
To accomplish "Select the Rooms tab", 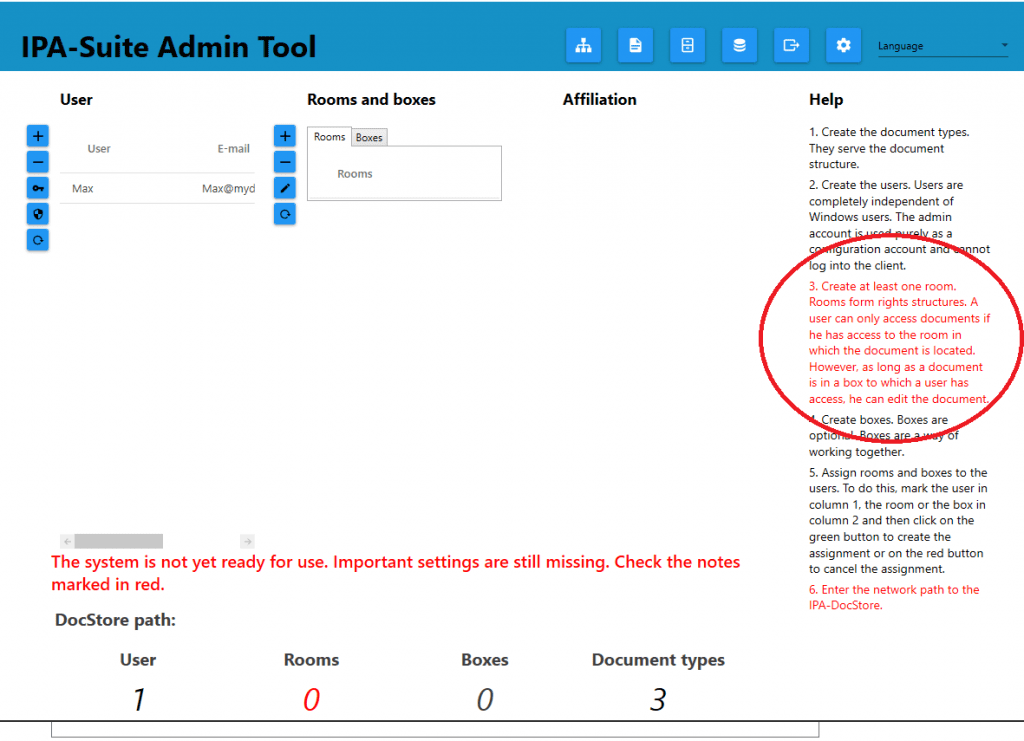I will click(329, 137).
